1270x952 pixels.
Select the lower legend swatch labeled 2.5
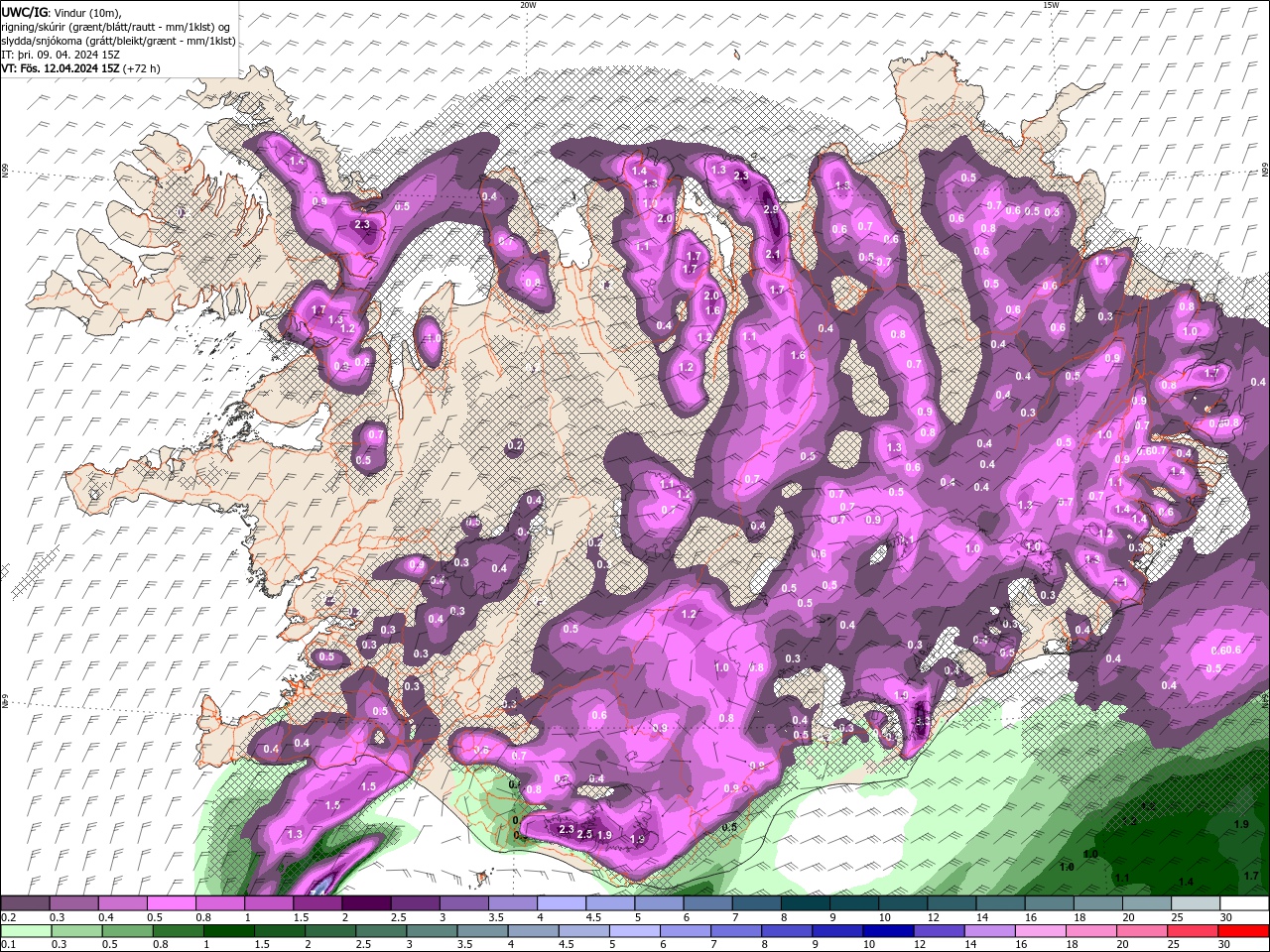click(381, 930)
